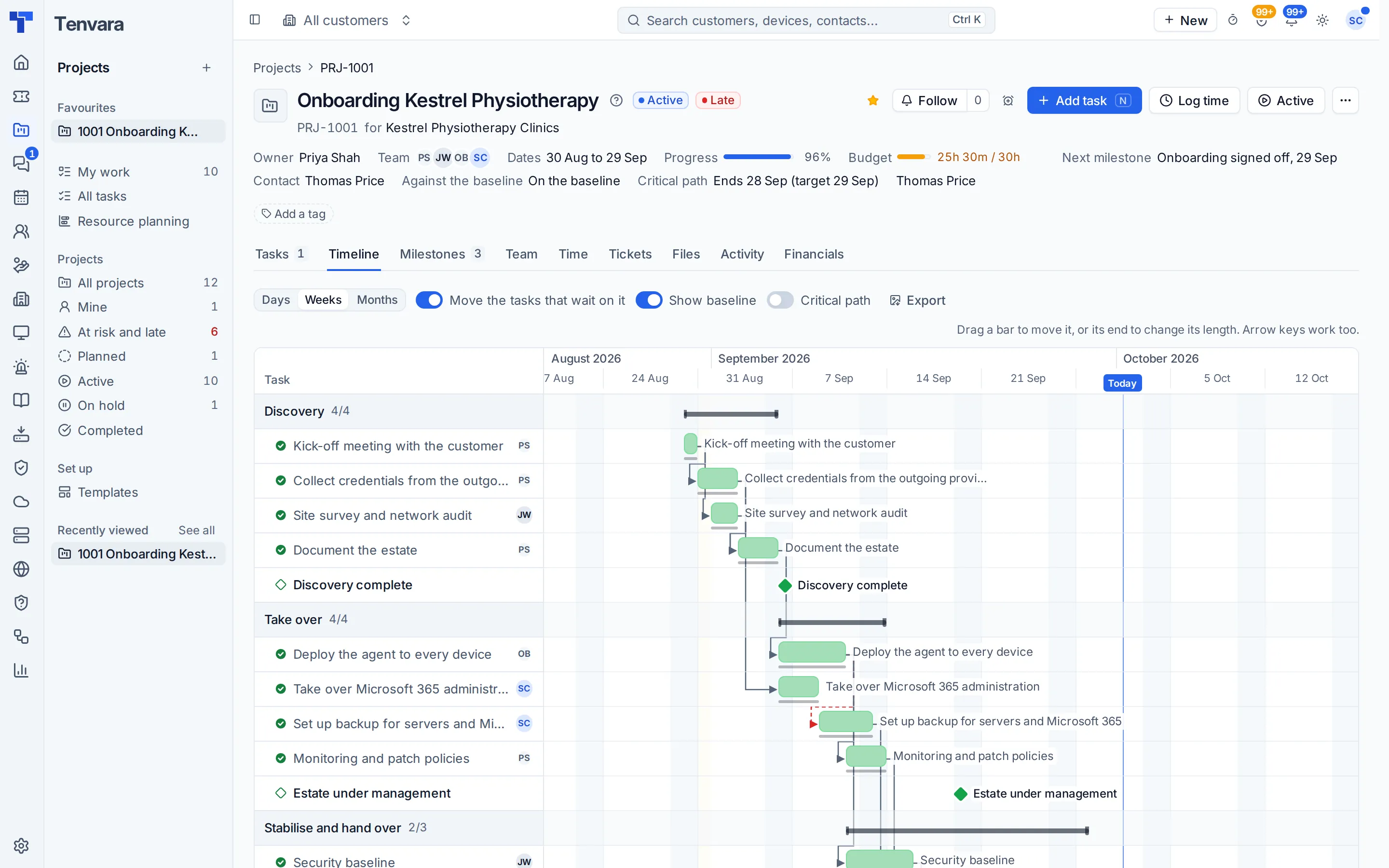Screen dimensions: 1389x868
Task: Click the Add task button
Action: coord(1084,100)
